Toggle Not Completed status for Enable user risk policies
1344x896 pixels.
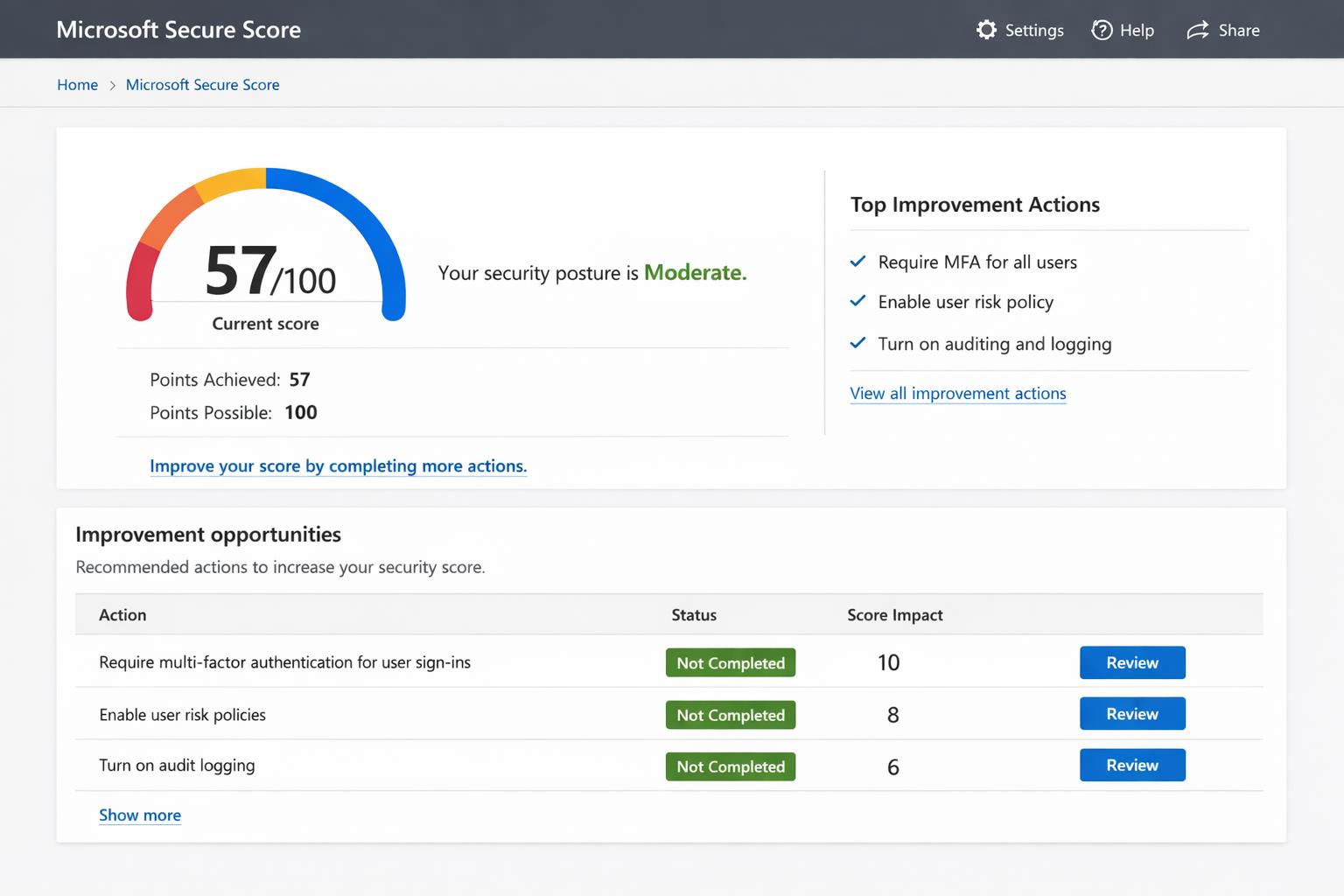(x=730, y=715)
